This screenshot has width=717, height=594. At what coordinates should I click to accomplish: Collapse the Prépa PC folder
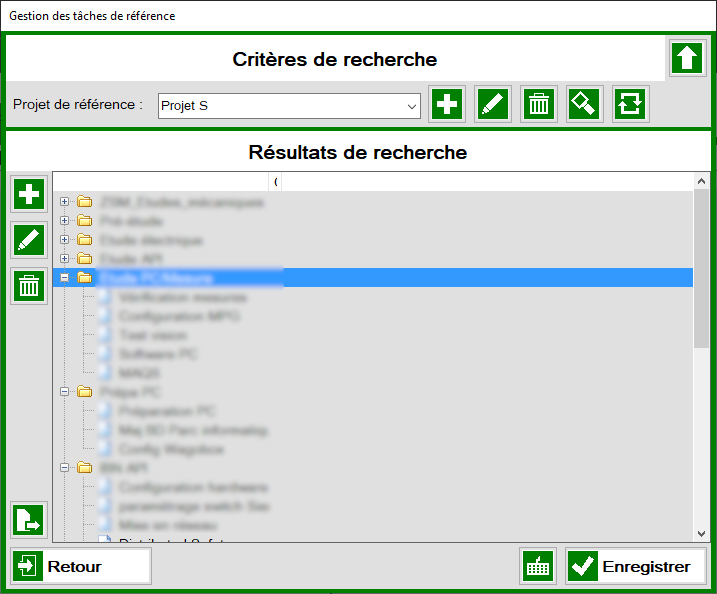(x=64, y=392)
